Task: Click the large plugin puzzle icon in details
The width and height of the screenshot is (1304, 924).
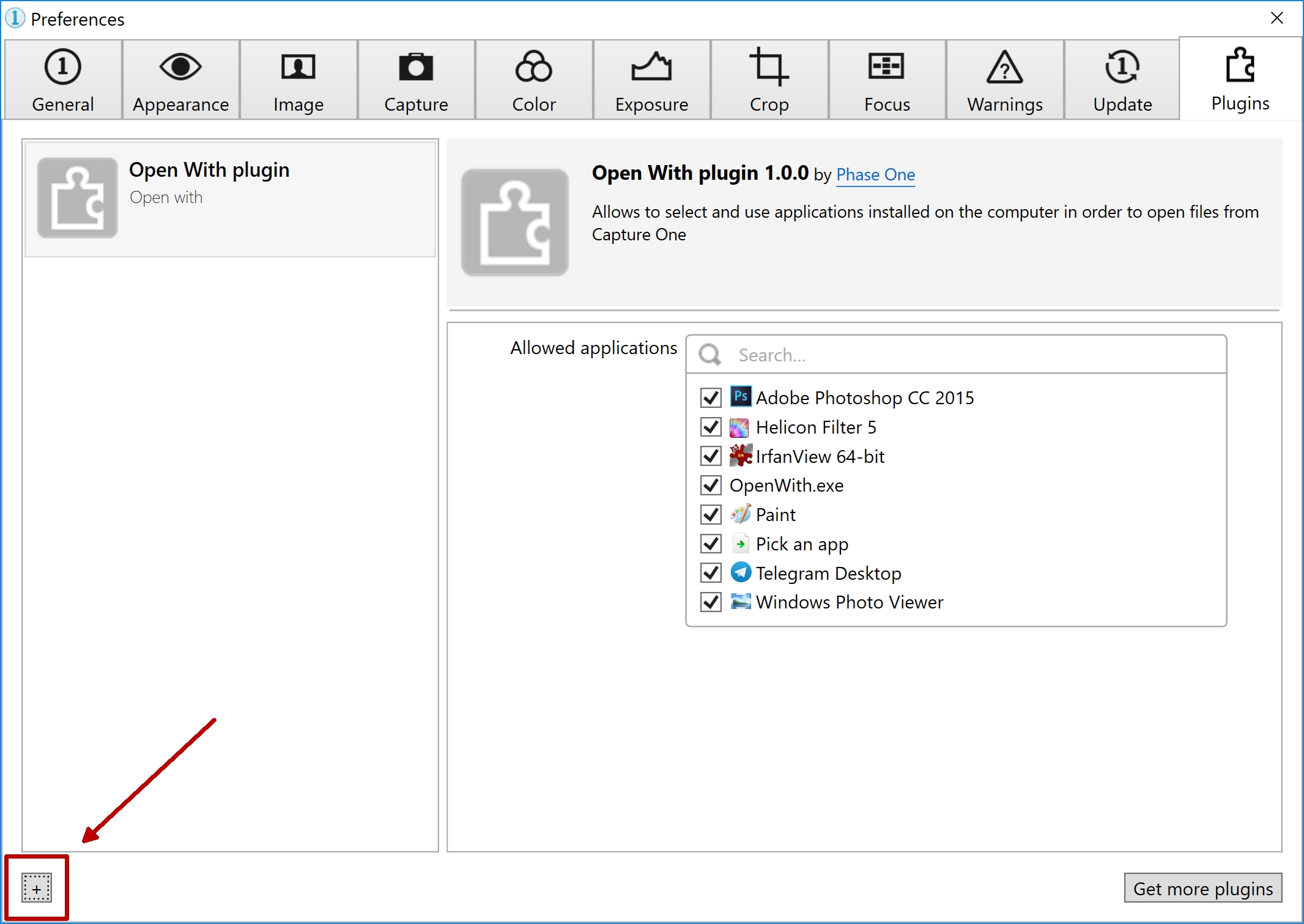Action: [515, 223]
